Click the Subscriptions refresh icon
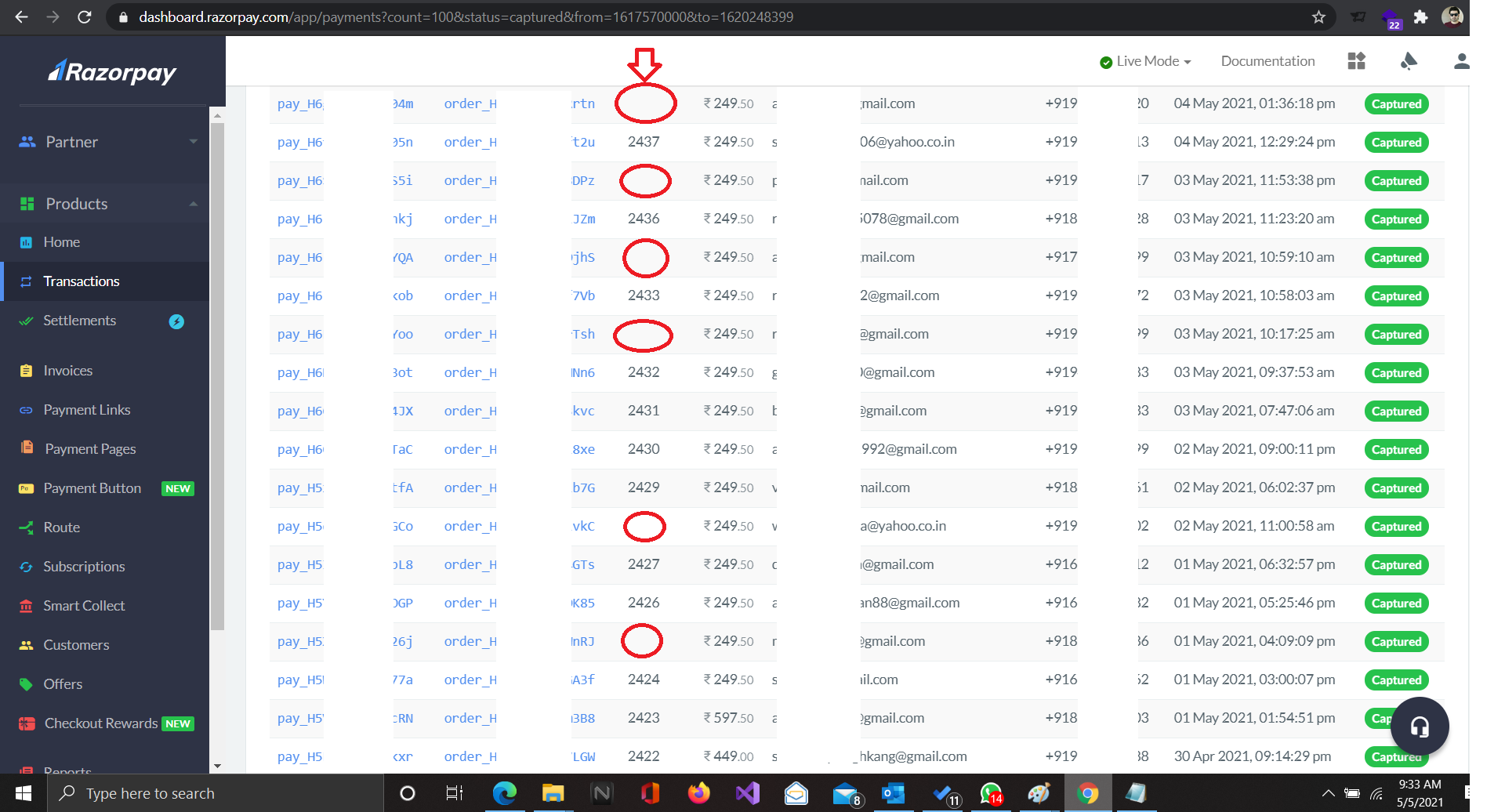Viewport: 1505px width, 812px height. [x=26, y=566]
